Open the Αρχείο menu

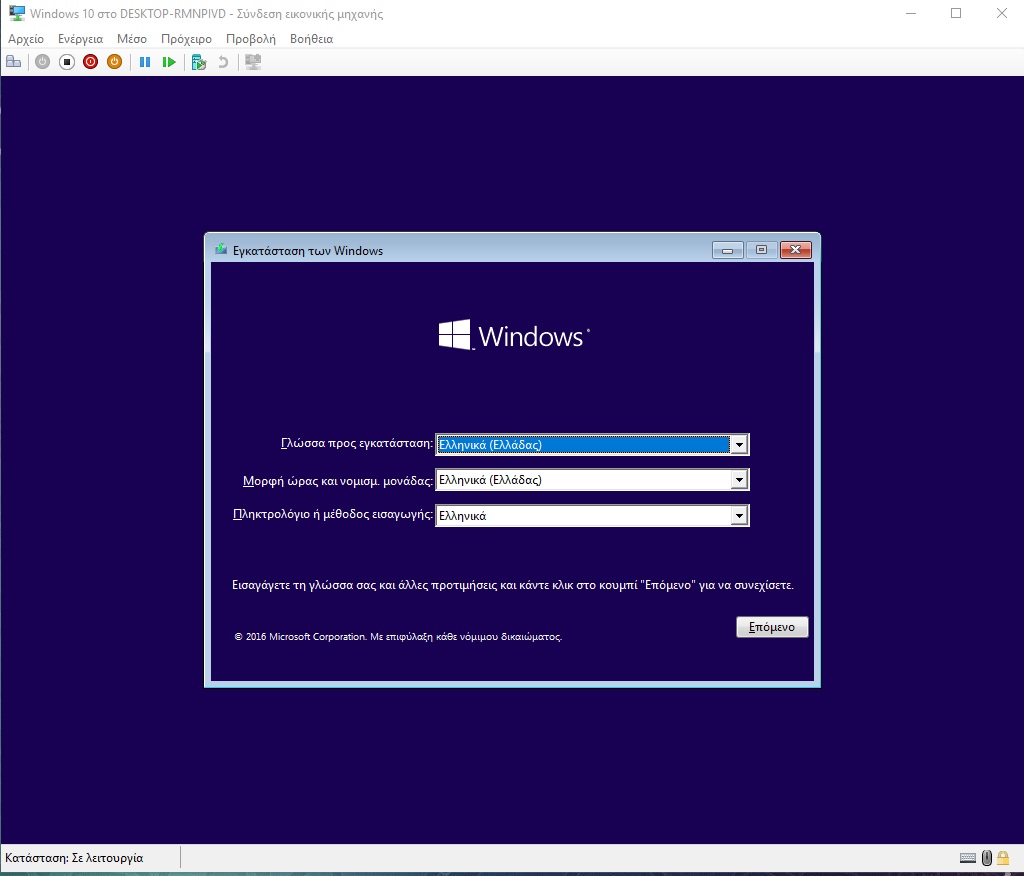(26, 39)
